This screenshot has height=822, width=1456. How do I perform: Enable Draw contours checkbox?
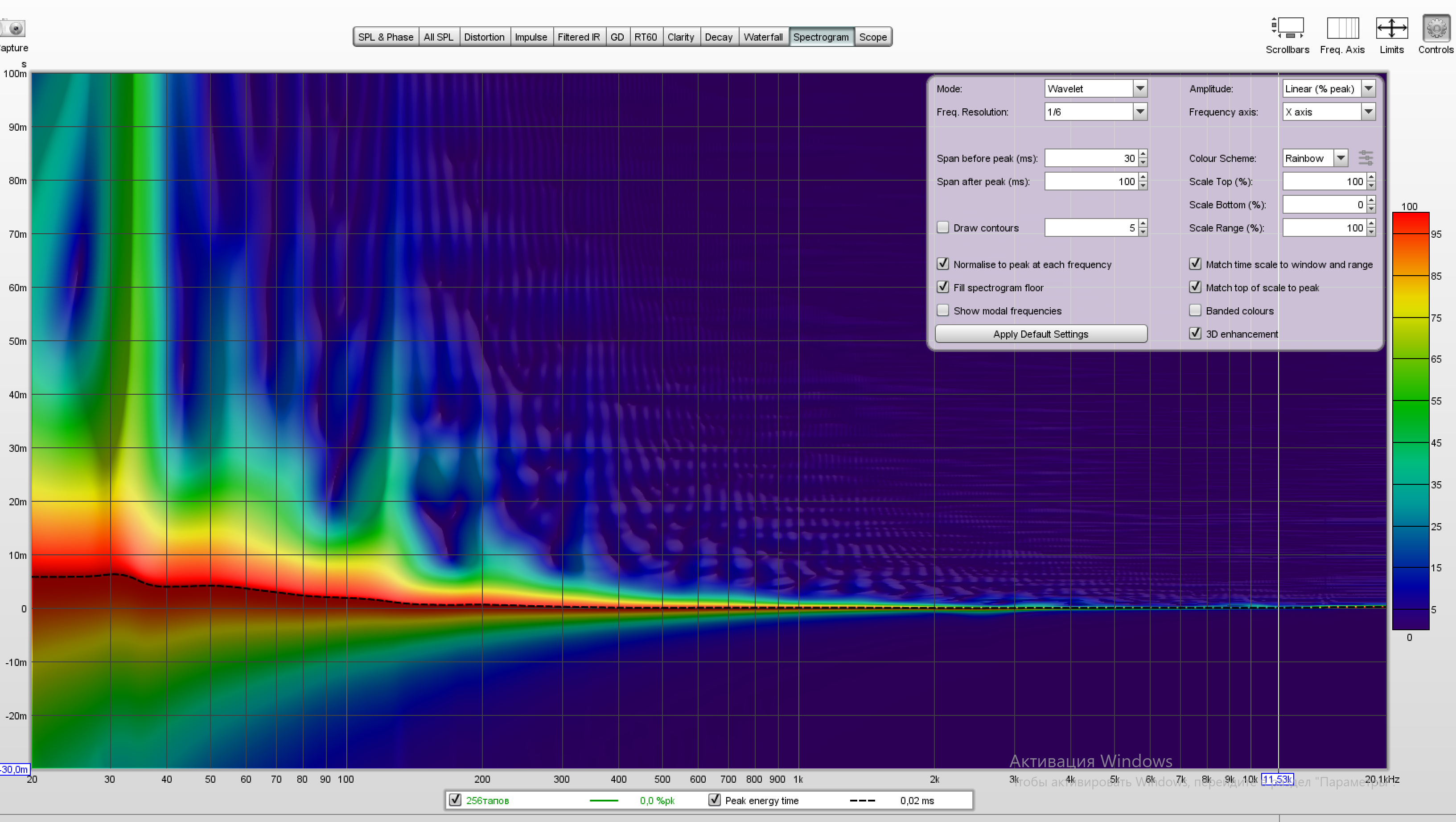(943, 227)
